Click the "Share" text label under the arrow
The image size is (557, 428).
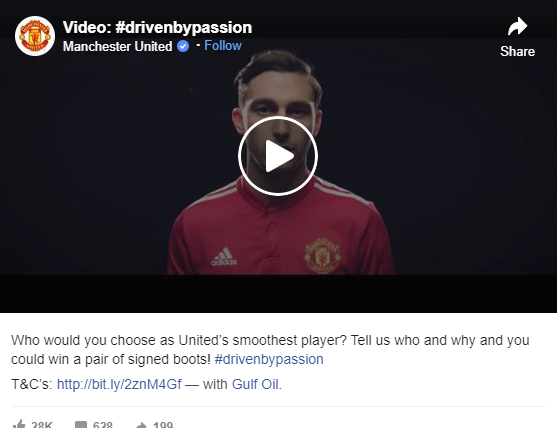click(517, 52)
